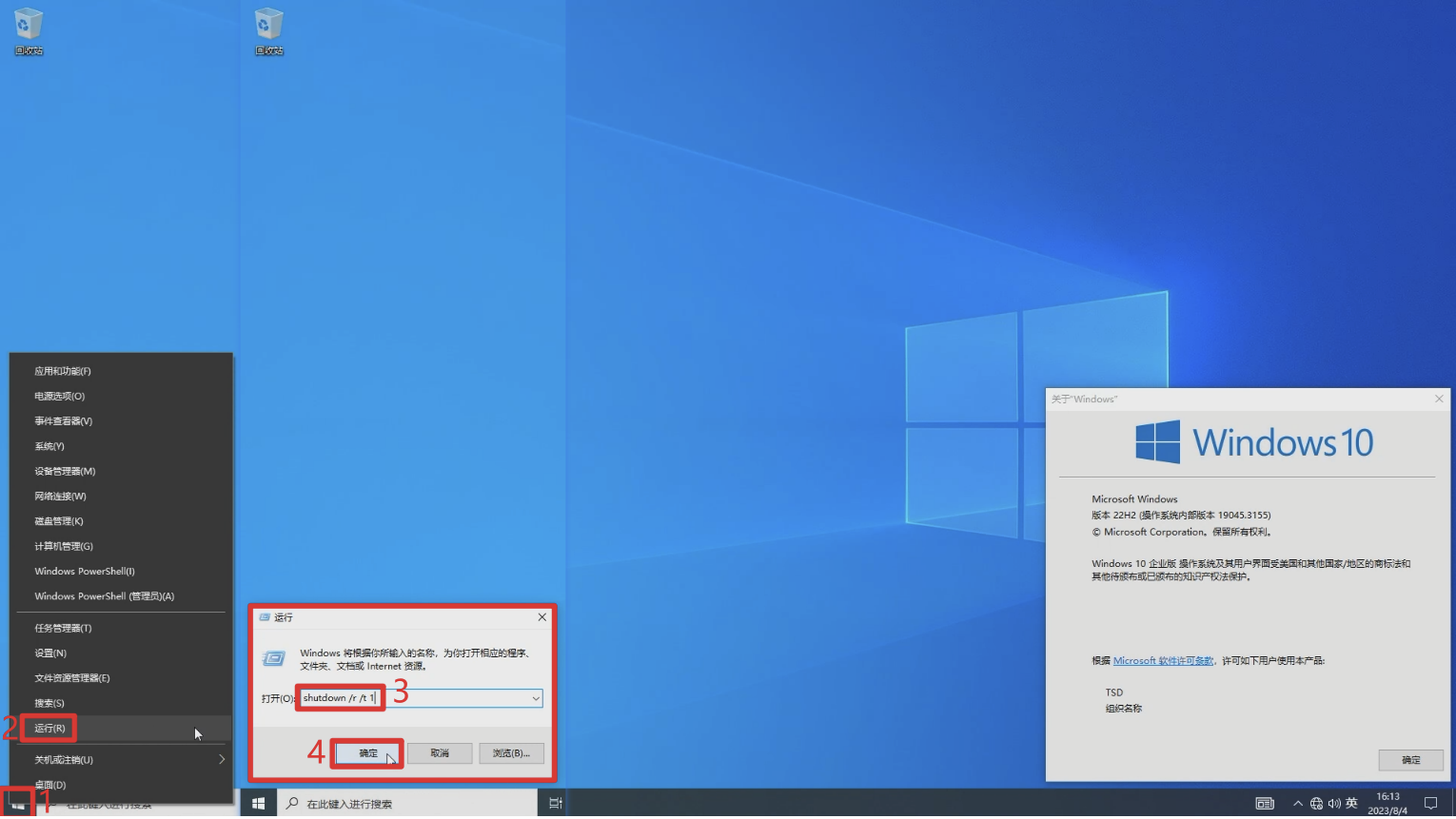Screen dimensions: 1456x819
Task: Click the Windows 10 logo in About window
Action: point(1253,442)
